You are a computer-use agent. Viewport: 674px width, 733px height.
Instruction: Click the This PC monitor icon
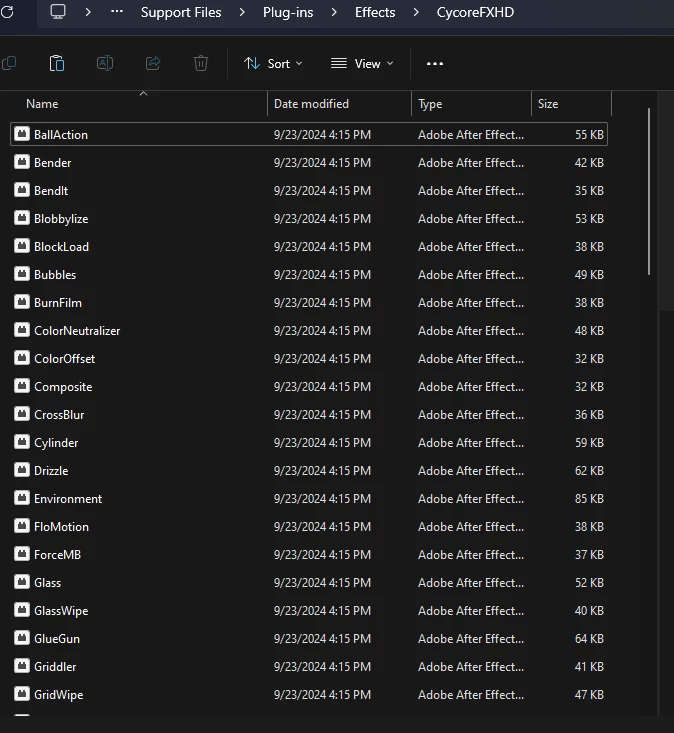58,12
